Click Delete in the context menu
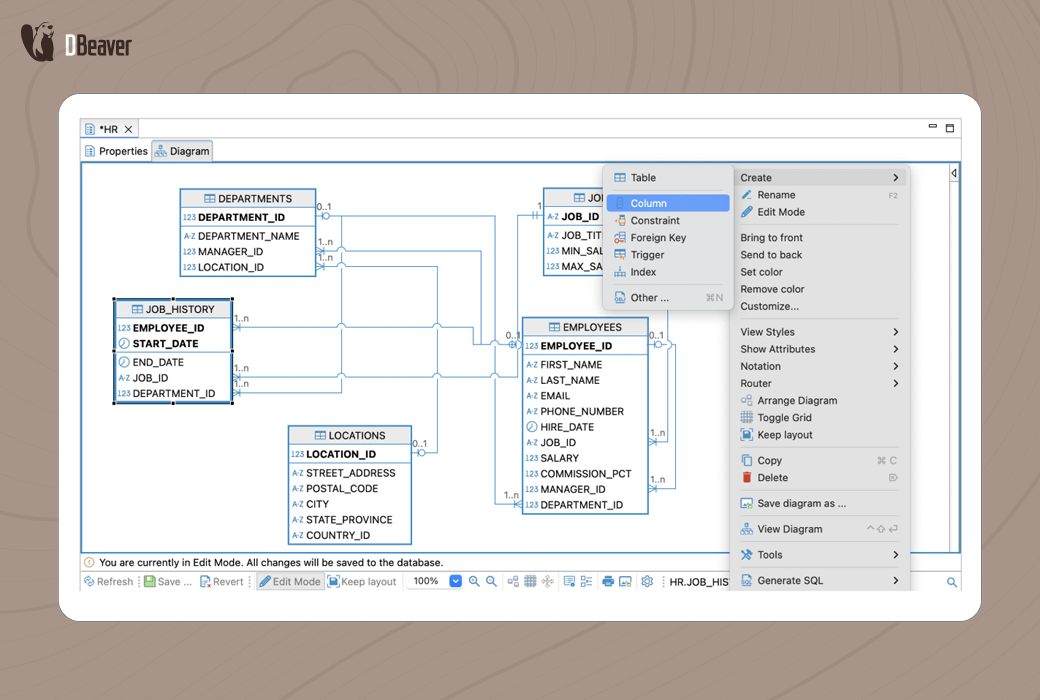The image size is (1040, 700). click(x=772, y=478)
